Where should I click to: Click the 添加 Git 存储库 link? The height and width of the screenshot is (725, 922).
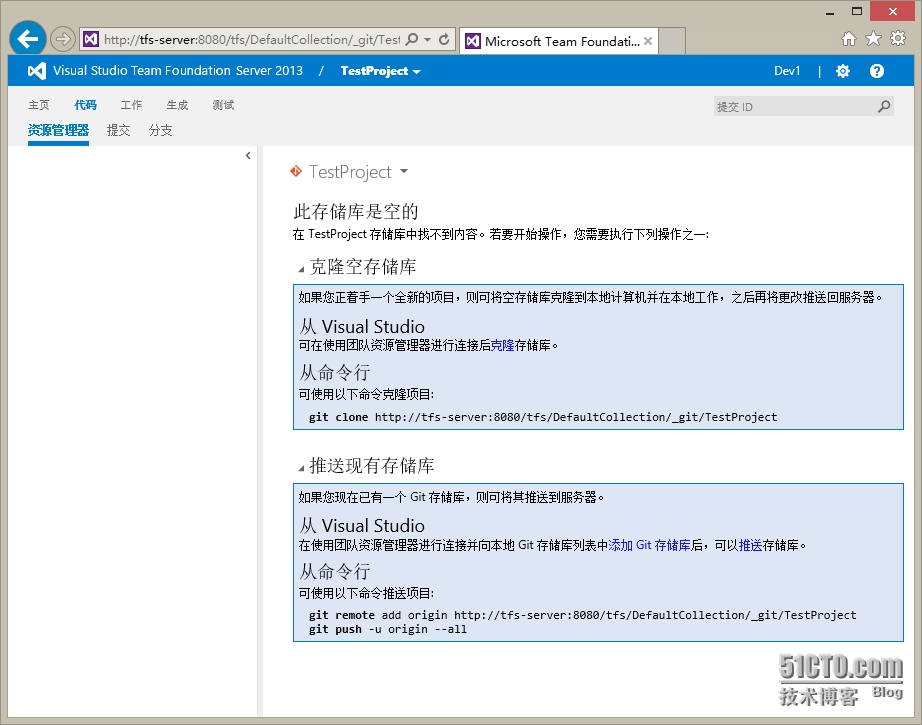pos(649,545)
